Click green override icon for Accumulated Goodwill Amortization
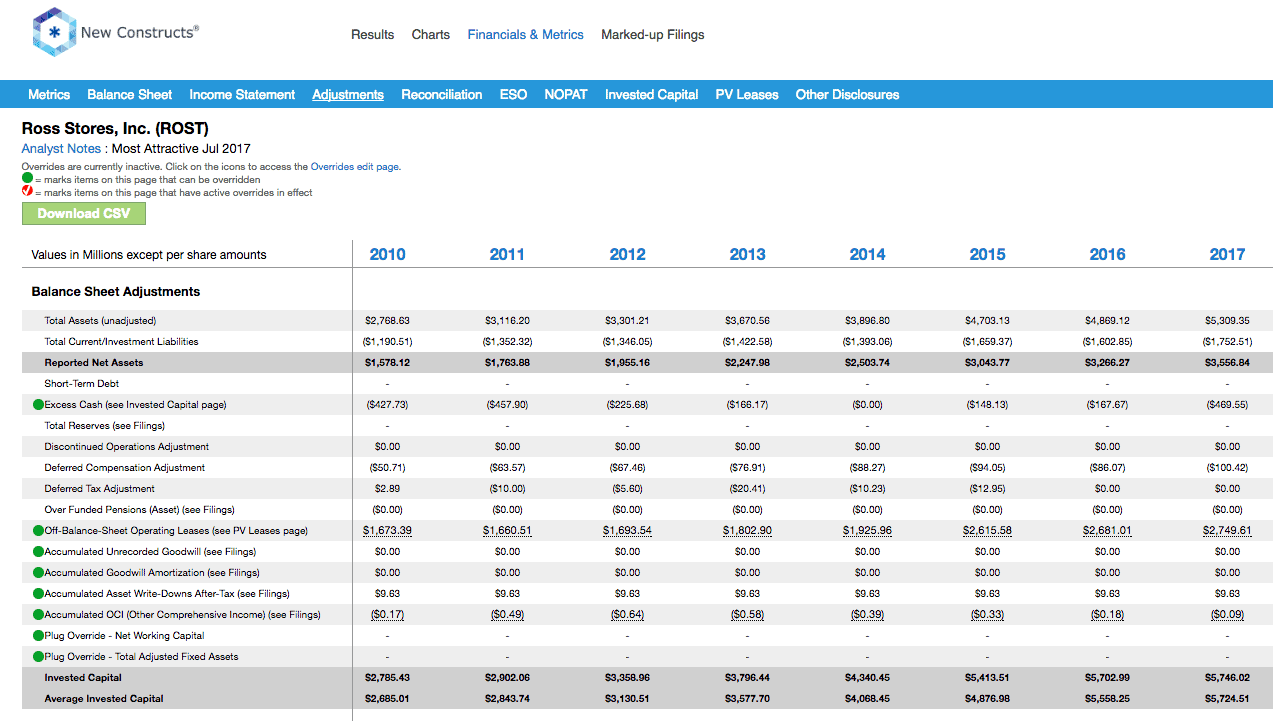 tap(38, 573)
